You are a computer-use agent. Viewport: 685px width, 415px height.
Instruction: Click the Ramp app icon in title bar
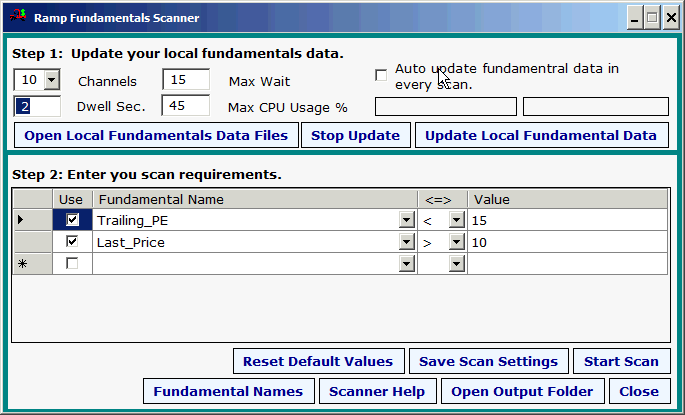click(18, 17)
